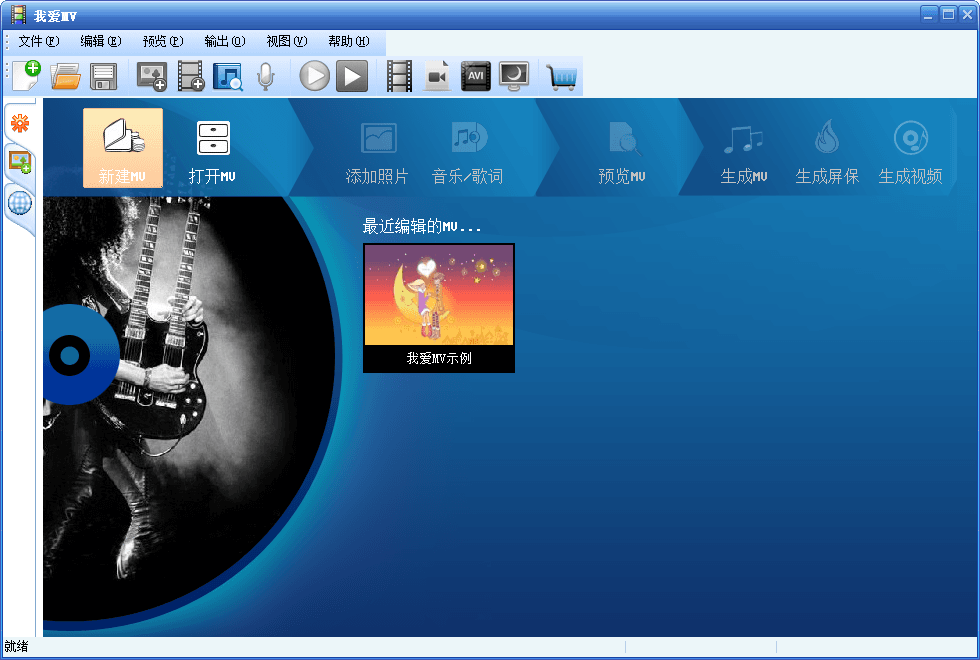980x660 pixels.
Task: Click the square play button
Action: [x=352, y=76]
